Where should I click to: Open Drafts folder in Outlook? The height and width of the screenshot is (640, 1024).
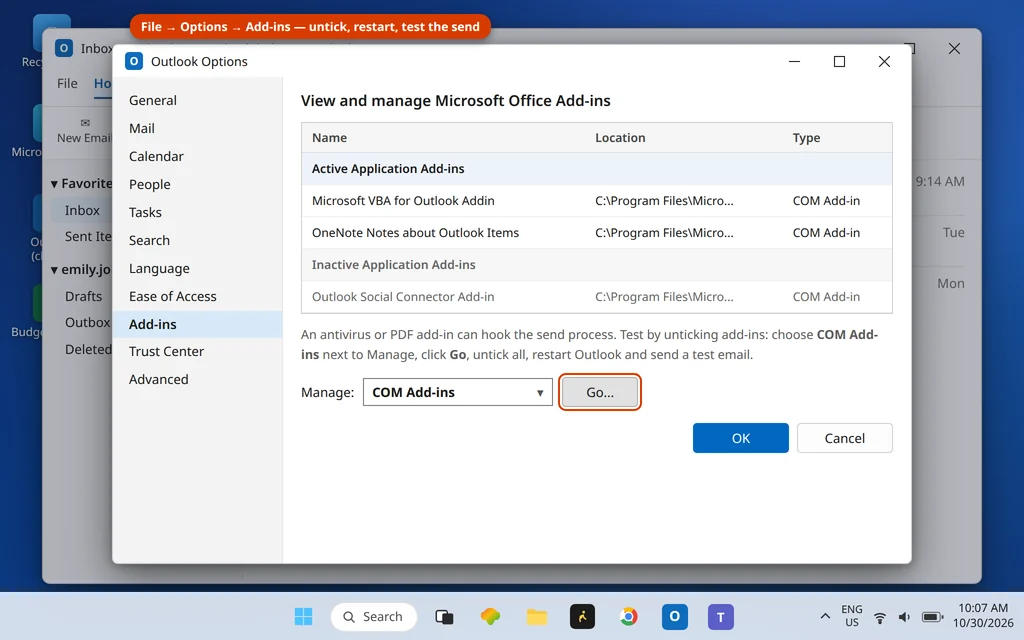83,296
